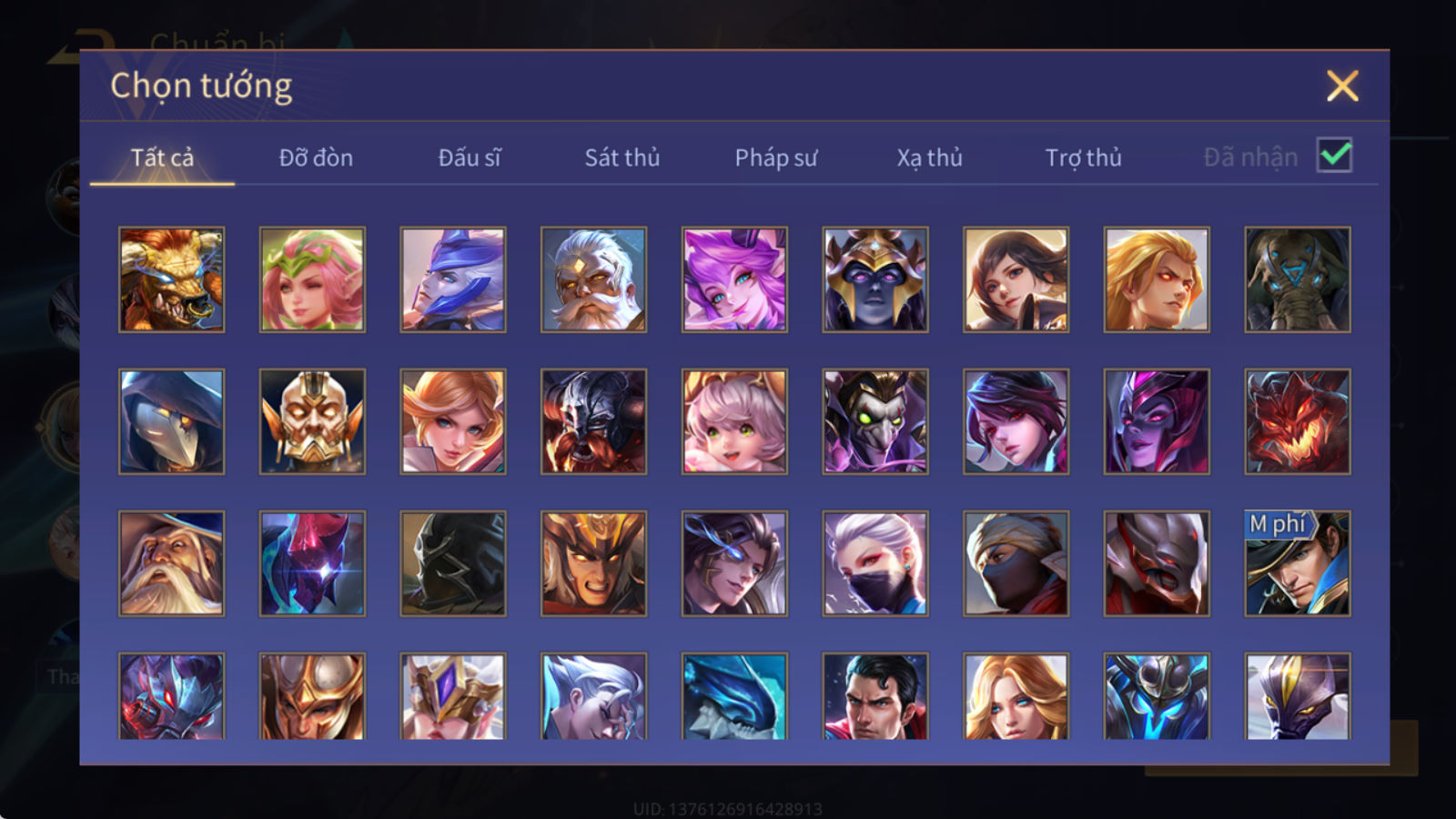Viewport: 1456px width, 819px height.
Task: Open the Sát thủ tab
Action: point(622,157)
